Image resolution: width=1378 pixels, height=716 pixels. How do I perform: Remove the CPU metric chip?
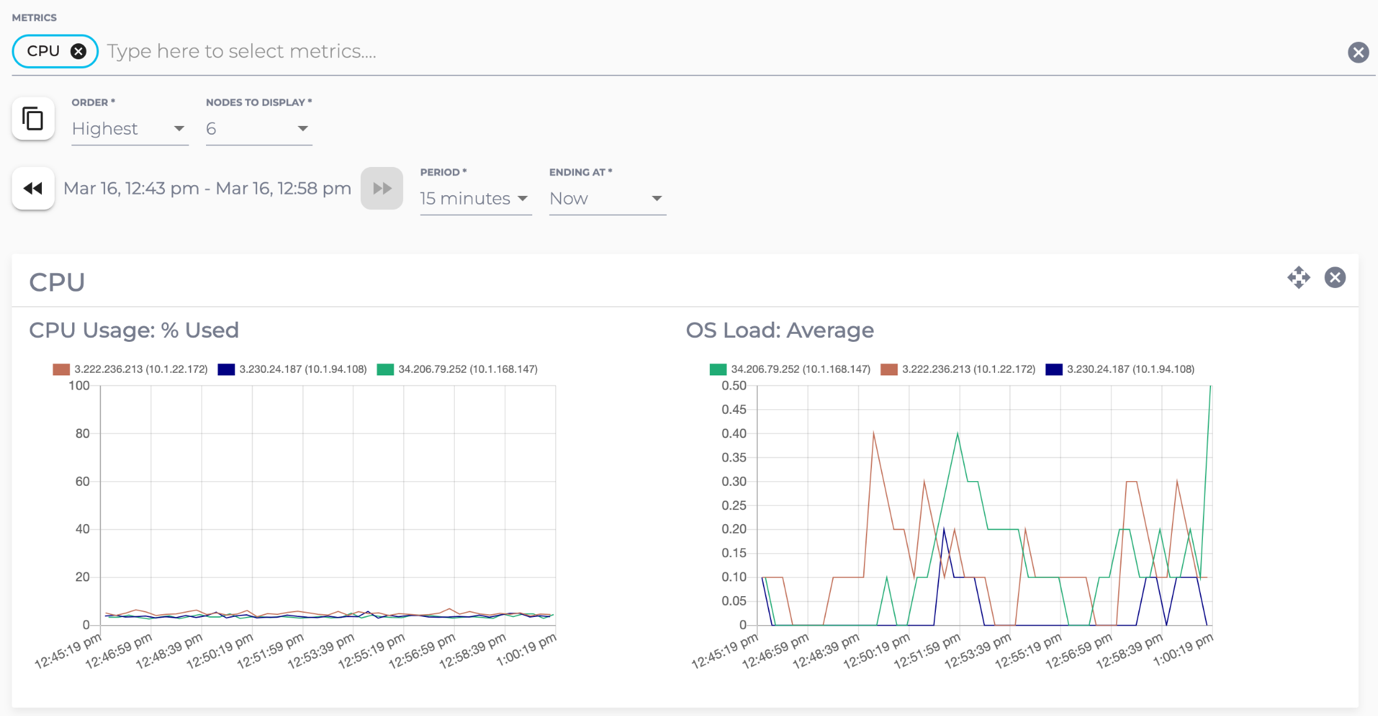click(x=78, y=51)
